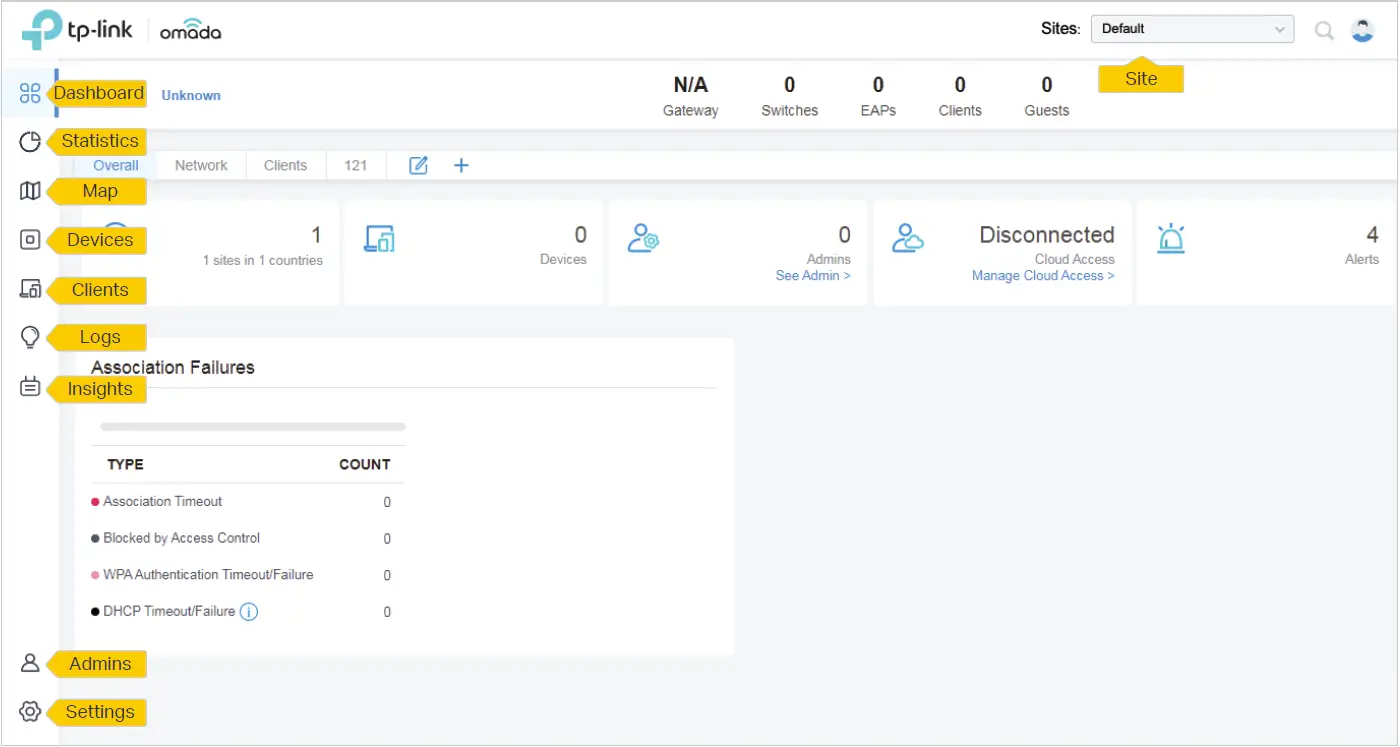Switch to the Overall tab

pos(116,166)
